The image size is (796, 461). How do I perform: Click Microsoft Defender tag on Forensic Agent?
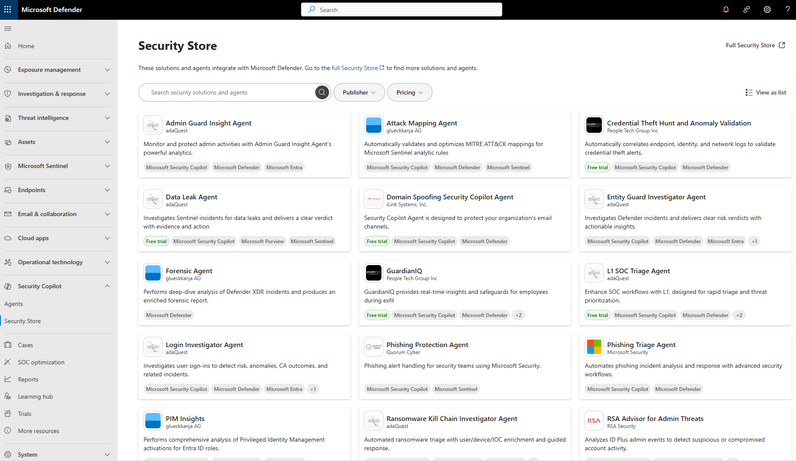tap(169, 315)
